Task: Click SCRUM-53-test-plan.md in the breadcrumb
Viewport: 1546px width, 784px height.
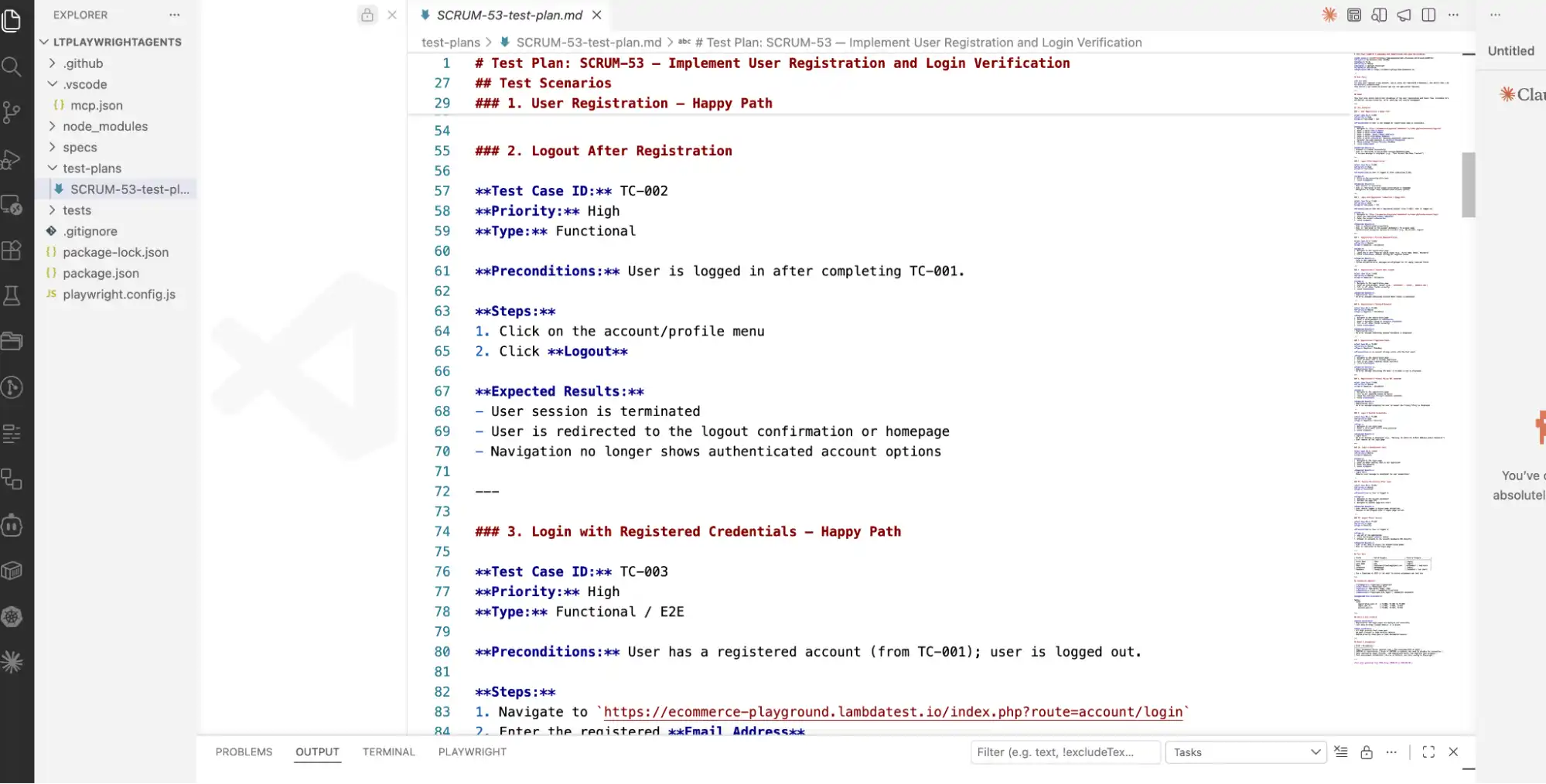Action: [589, 43]
